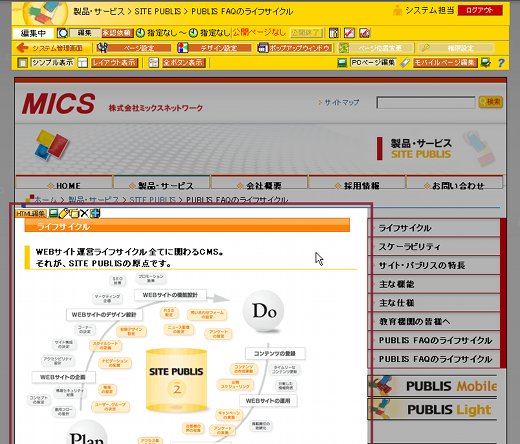520x444 pixels.
Task: Add block with the blue plus icon
Action: [95, 213]
